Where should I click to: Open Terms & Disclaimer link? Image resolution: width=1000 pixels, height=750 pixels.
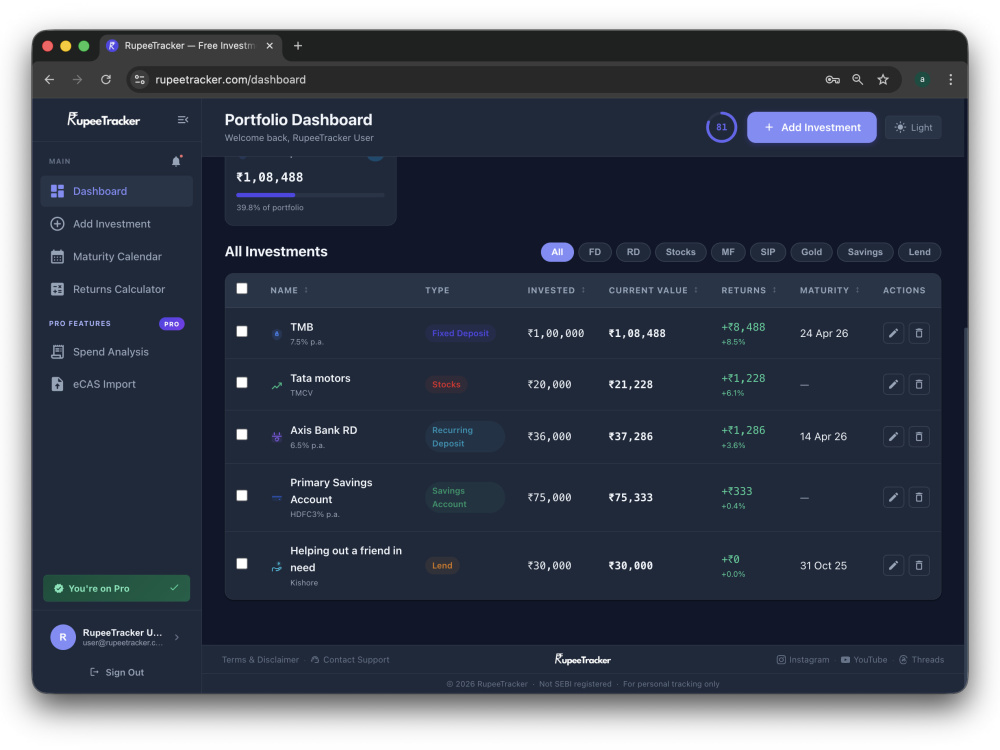[260, 660]
